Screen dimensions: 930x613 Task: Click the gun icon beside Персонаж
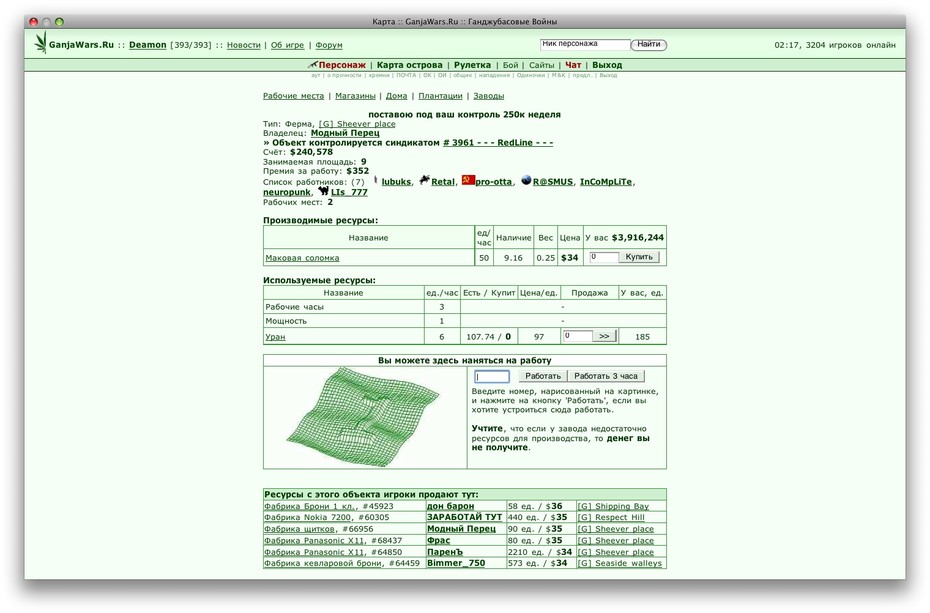coord(313,64)
